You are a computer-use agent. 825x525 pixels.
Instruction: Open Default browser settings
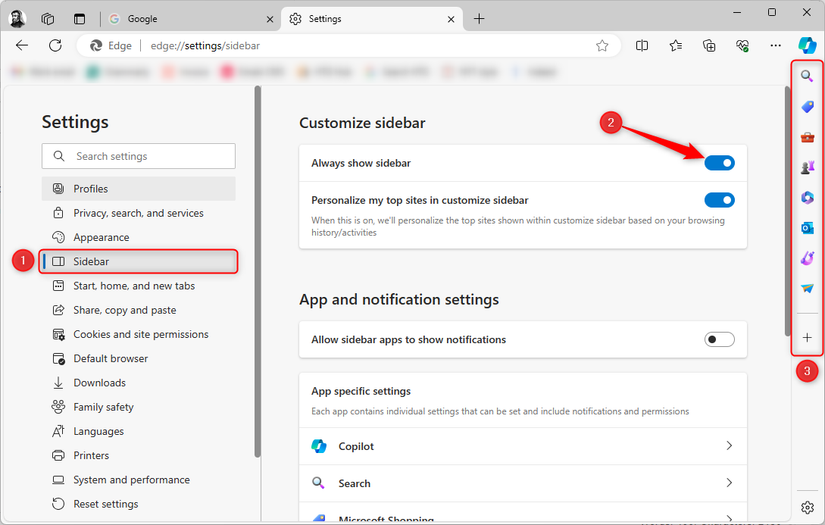(x=138, y=358)
